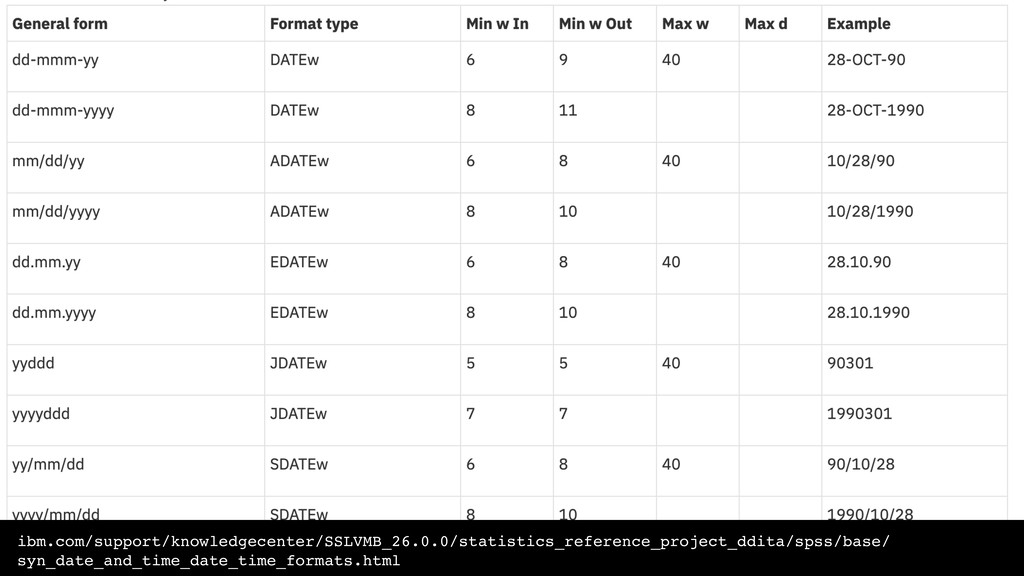The height and width of the screenshot is (576, 1024).
Task: Click the Min w Out column header
Action: [595, 24]
